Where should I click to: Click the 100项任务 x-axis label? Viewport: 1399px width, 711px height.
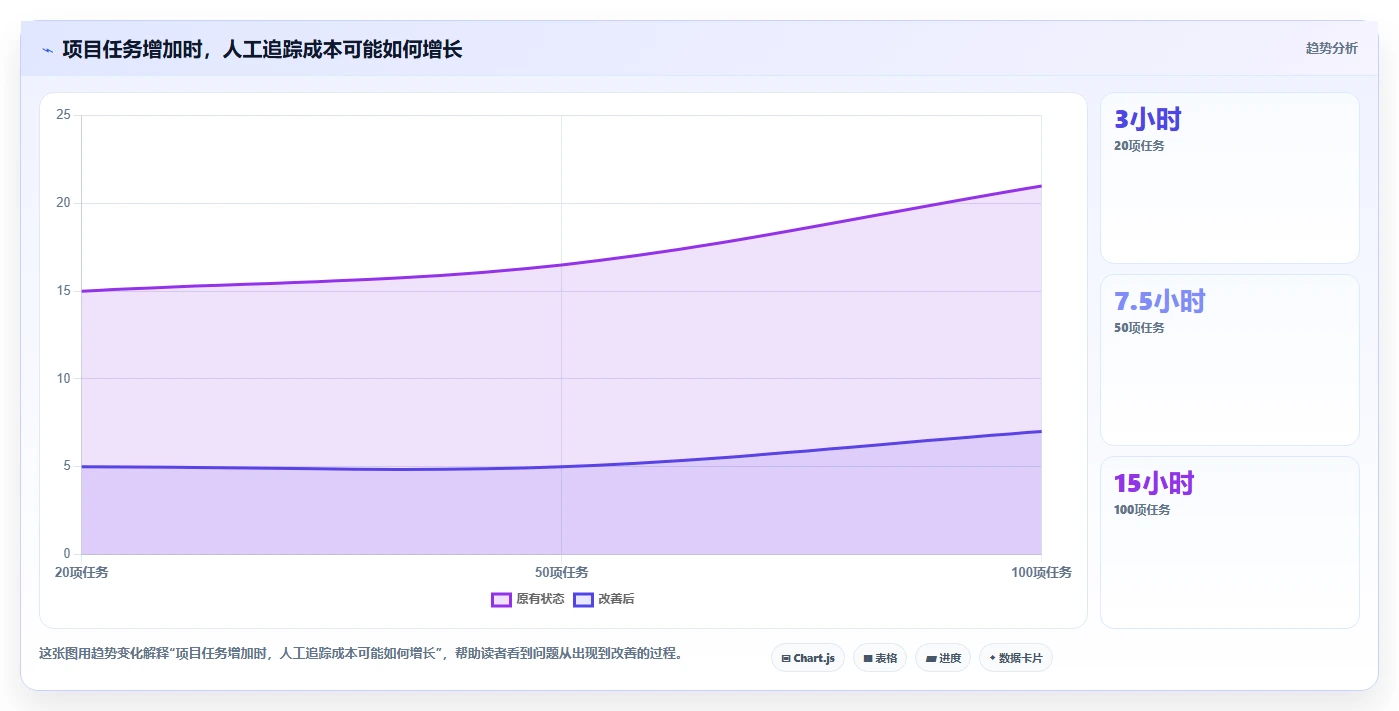click(1042, 572)
